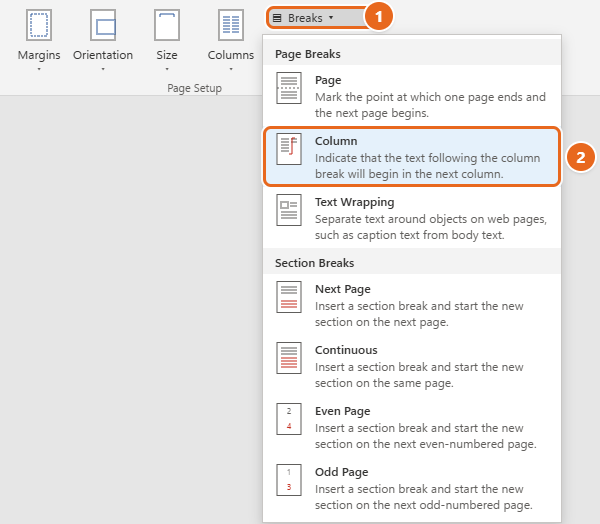Click the Page break icon
This screenshot has width=600, height=524.
click(289, 88)
